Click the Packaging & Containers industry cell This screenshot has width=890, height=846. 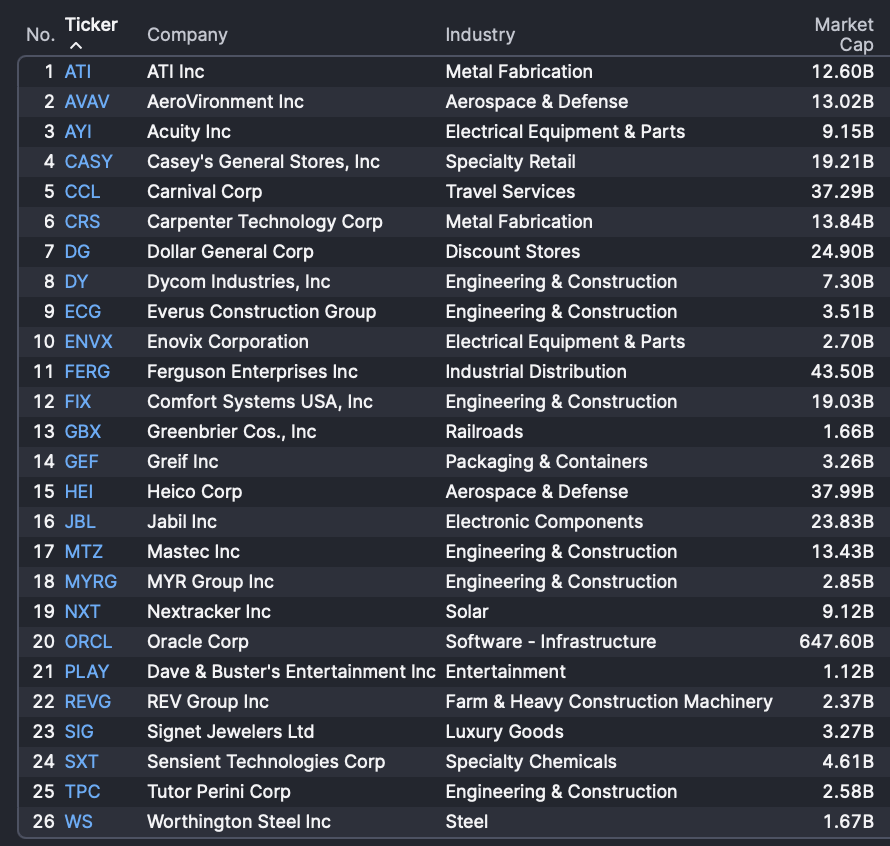coord(546,462)
